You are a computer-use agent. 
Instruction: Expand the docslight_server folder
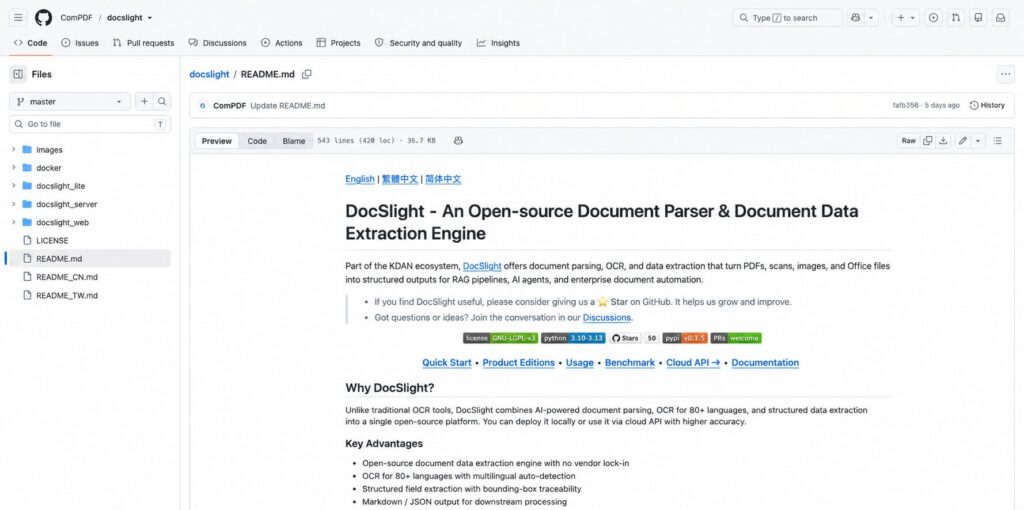[13, 204]
